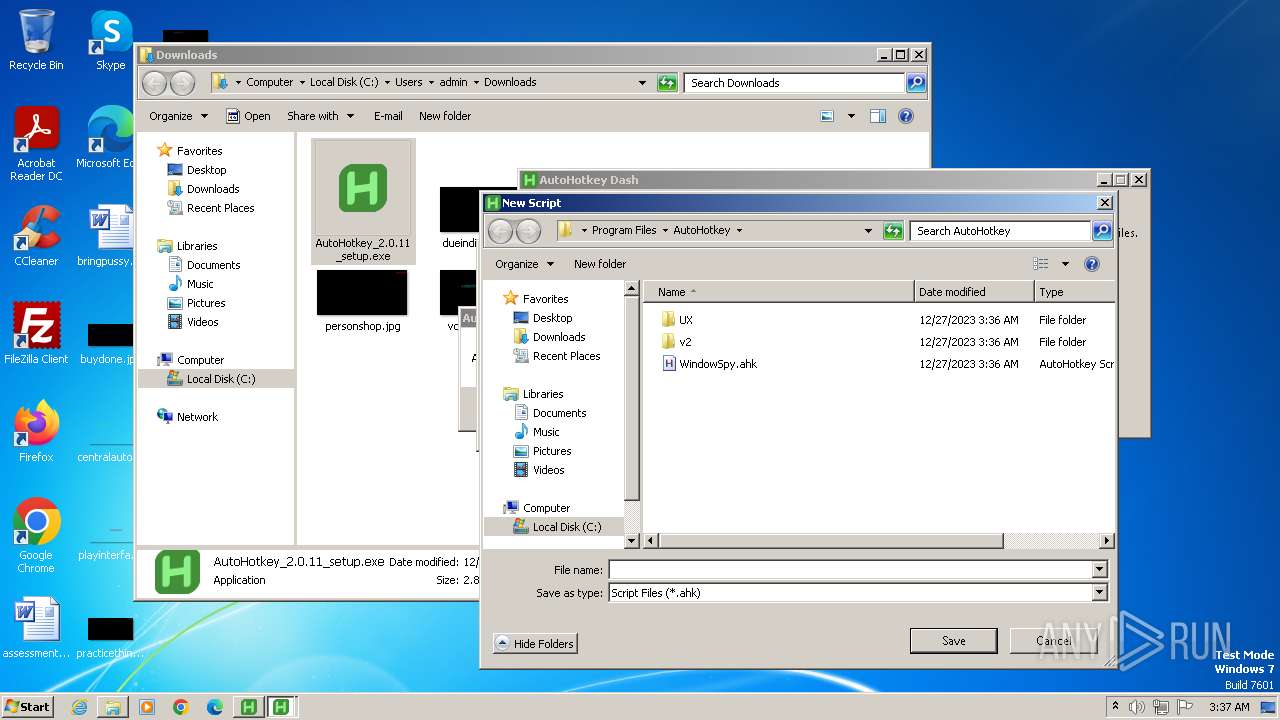Click refresh icon in New Script address bar
Viewport: 1280px width, 720px height.
pyautogui.click(x=893, y=231)
